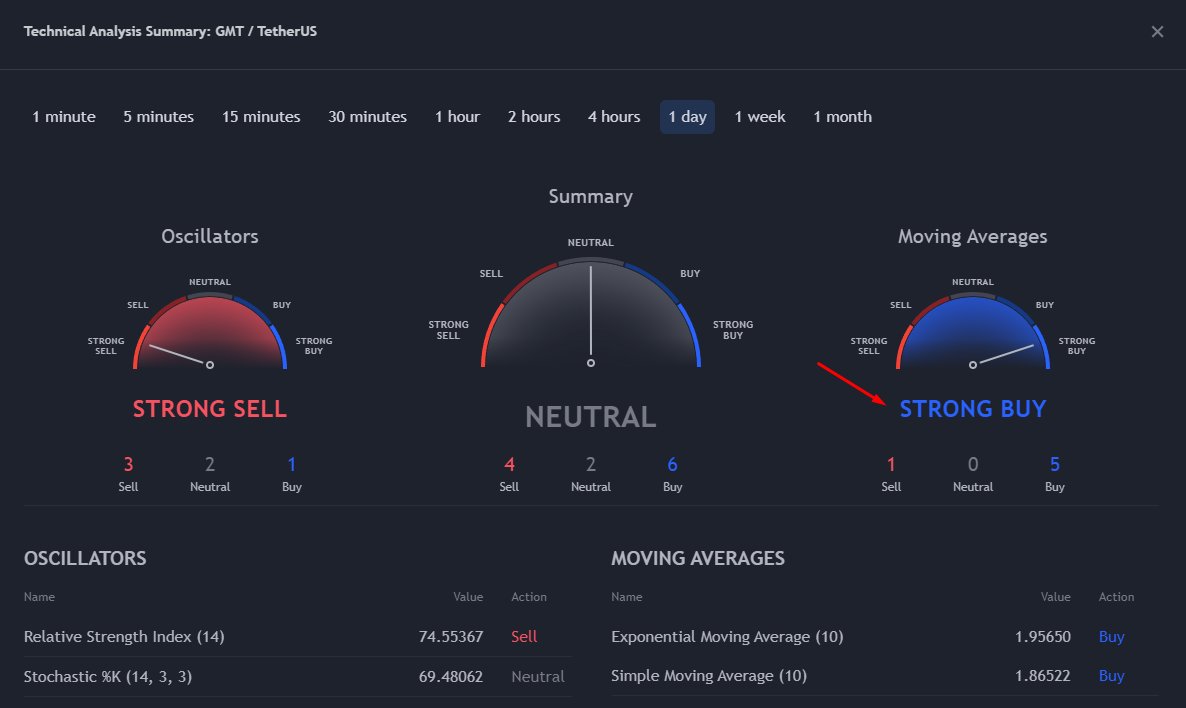Click the STRONG SELL rating text
This screenshot has height=708, width=1186.
[210, 409]
